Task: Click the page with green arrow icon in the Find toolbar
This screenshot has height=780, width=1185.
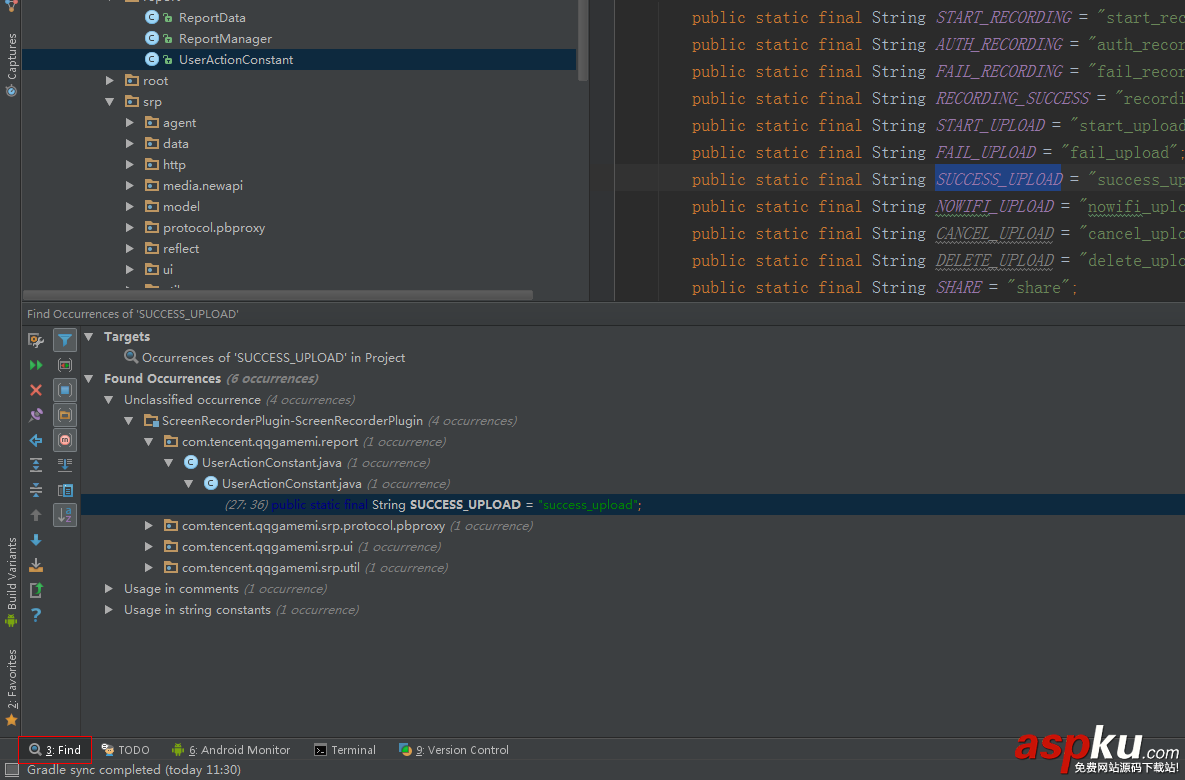Action: (x=36, y=590)
